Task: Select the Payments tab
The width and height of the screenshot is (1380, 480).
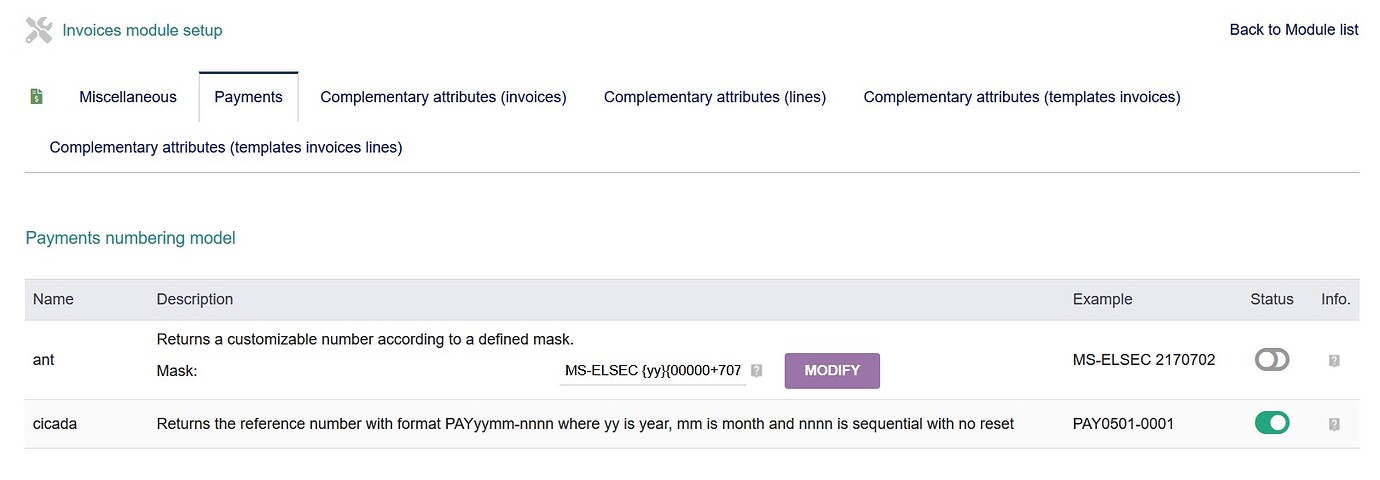Action: [248, 97]
